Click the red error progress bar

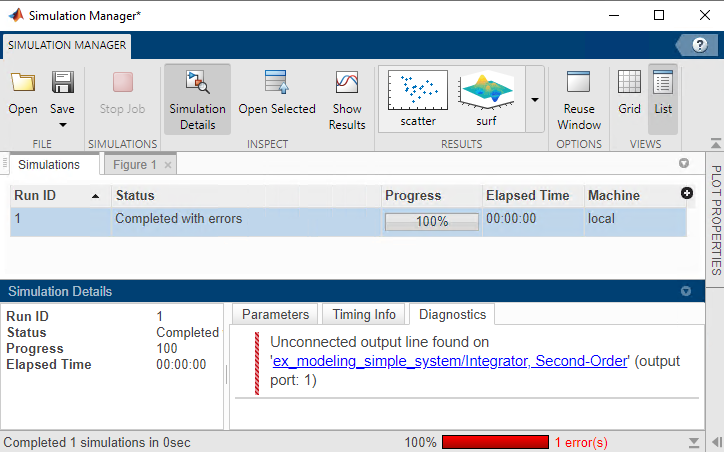point(495,442)
